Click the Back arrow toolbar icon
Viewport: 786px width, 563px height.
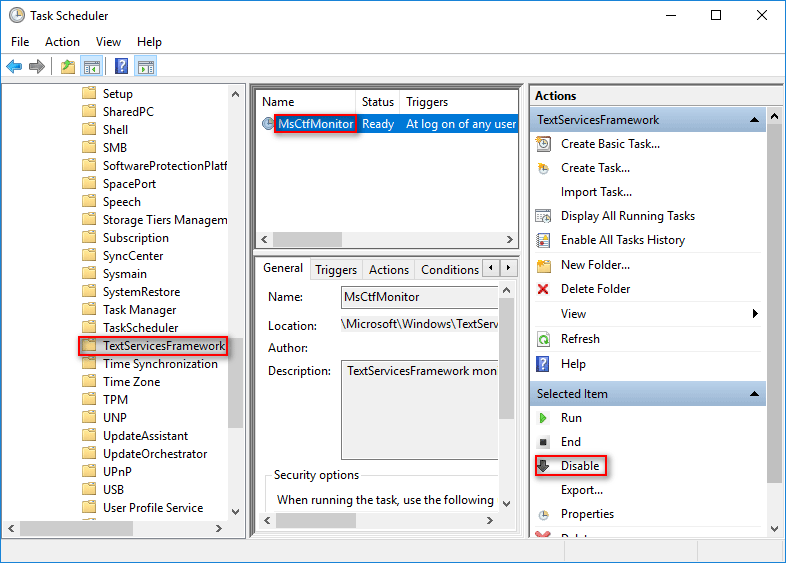14,66
